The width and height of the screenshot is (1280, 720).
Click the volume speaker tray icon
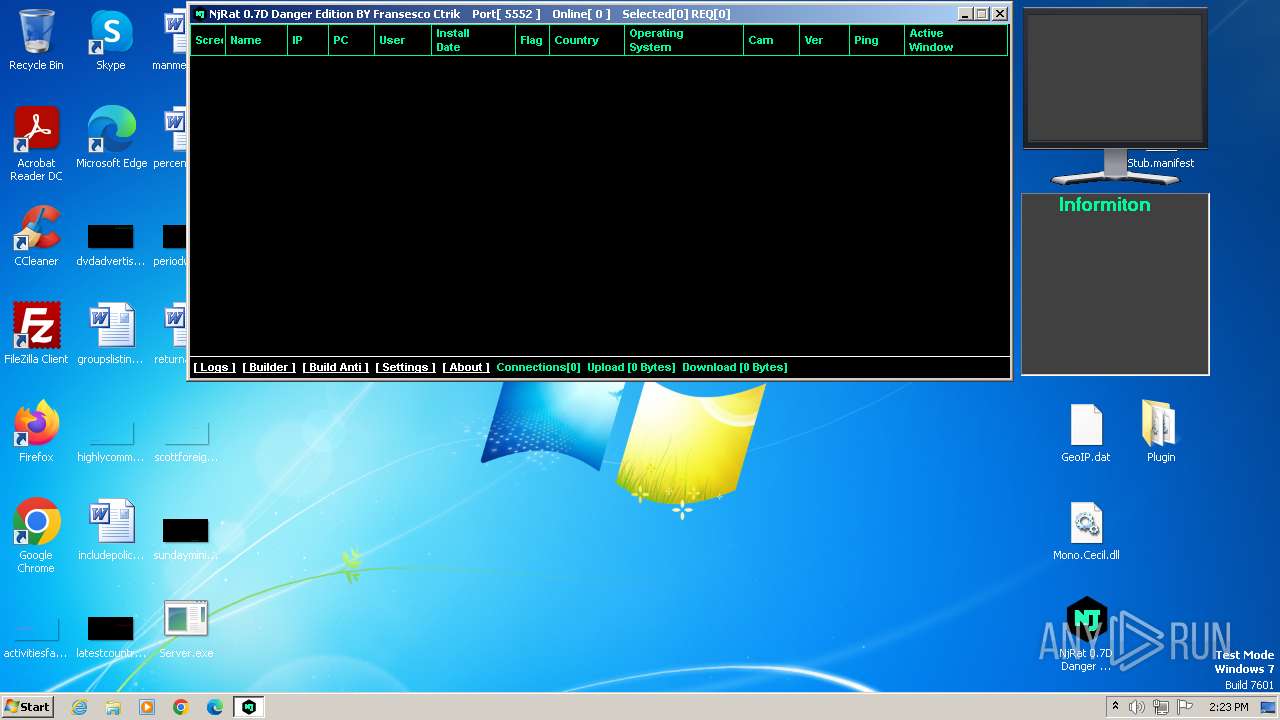point(1137,707)
